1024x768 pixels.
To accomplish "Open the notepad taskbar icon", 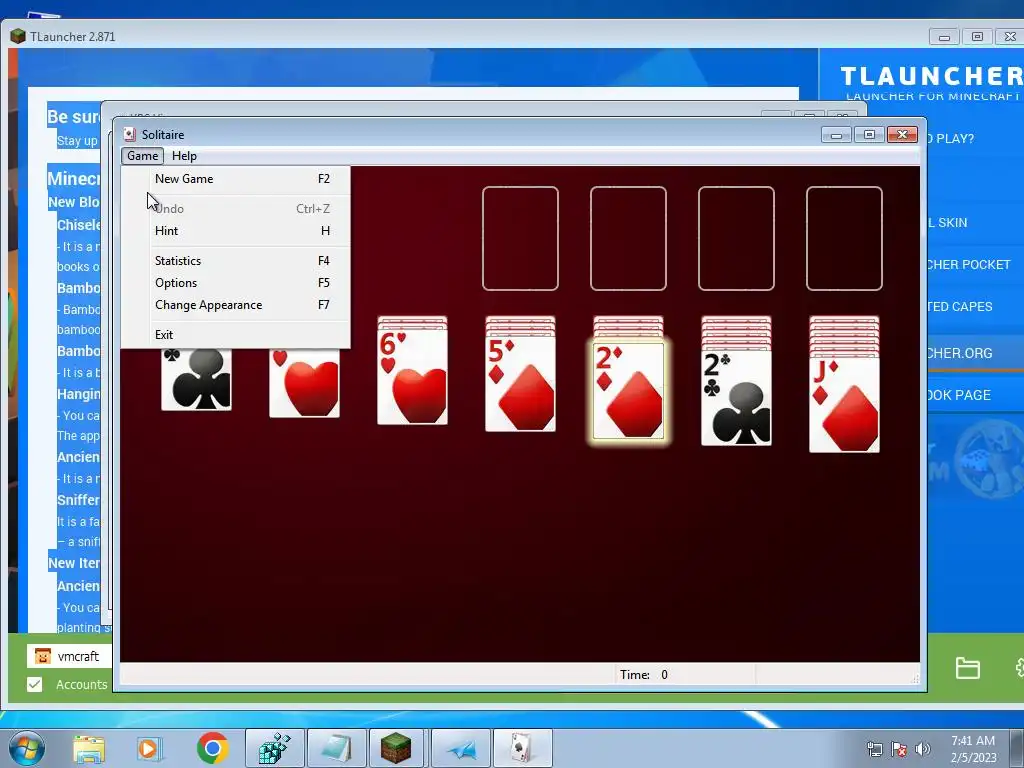I will click(337, 748).
